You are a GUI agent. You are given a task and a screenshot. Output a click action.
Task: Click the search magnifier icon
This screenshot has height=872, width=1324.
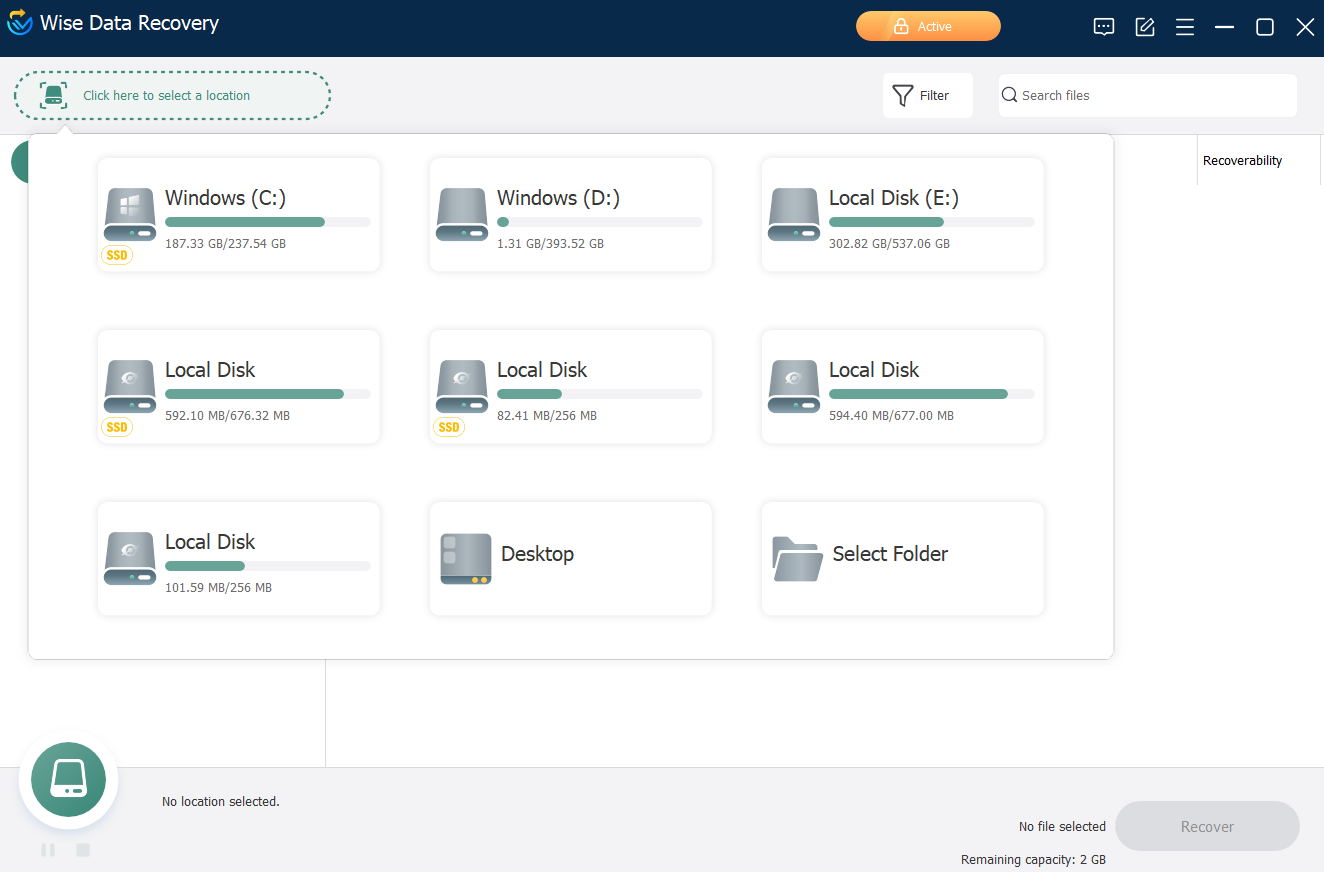coord(1009,94)
